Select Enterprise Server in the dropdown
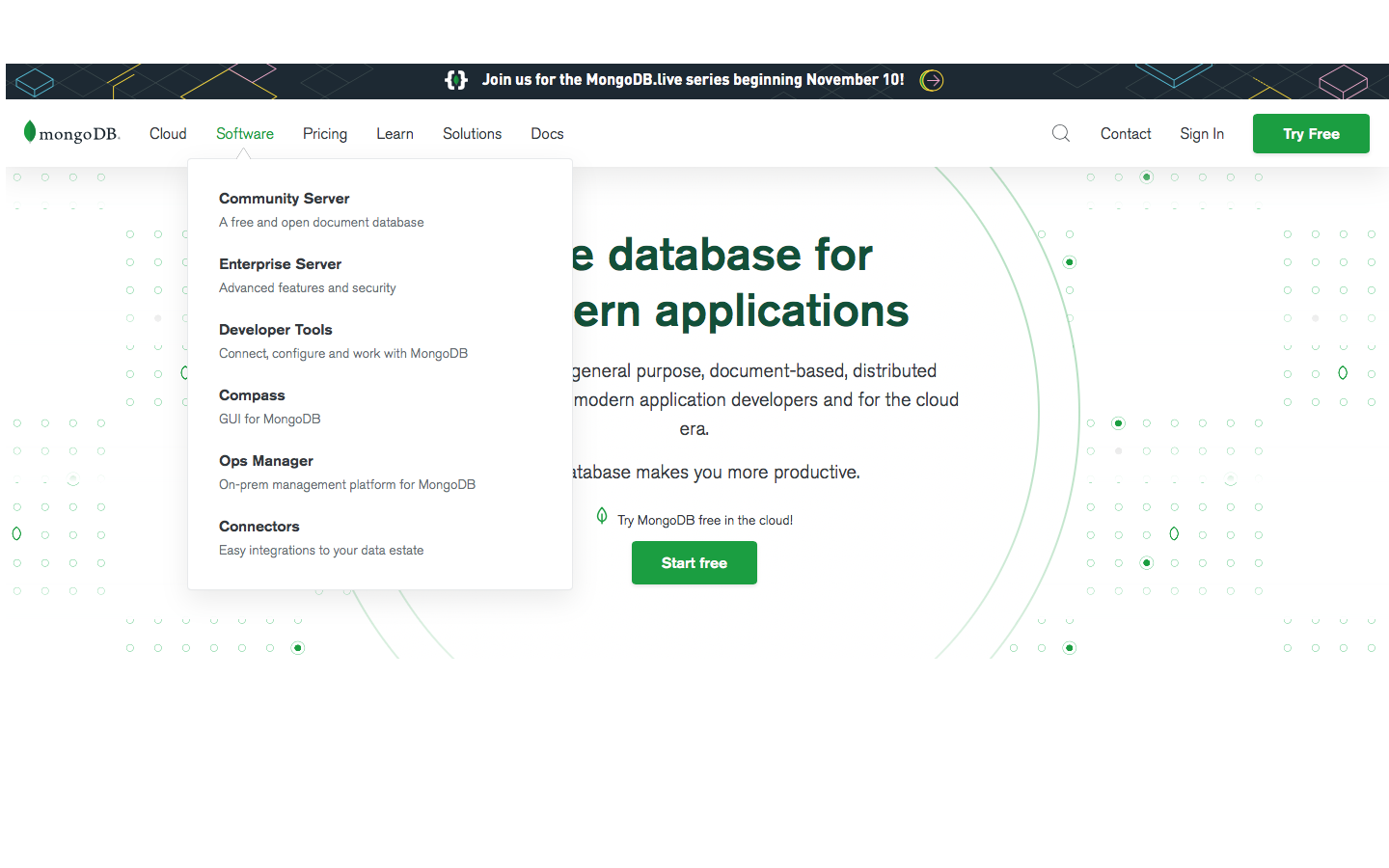 coord(280,264)
